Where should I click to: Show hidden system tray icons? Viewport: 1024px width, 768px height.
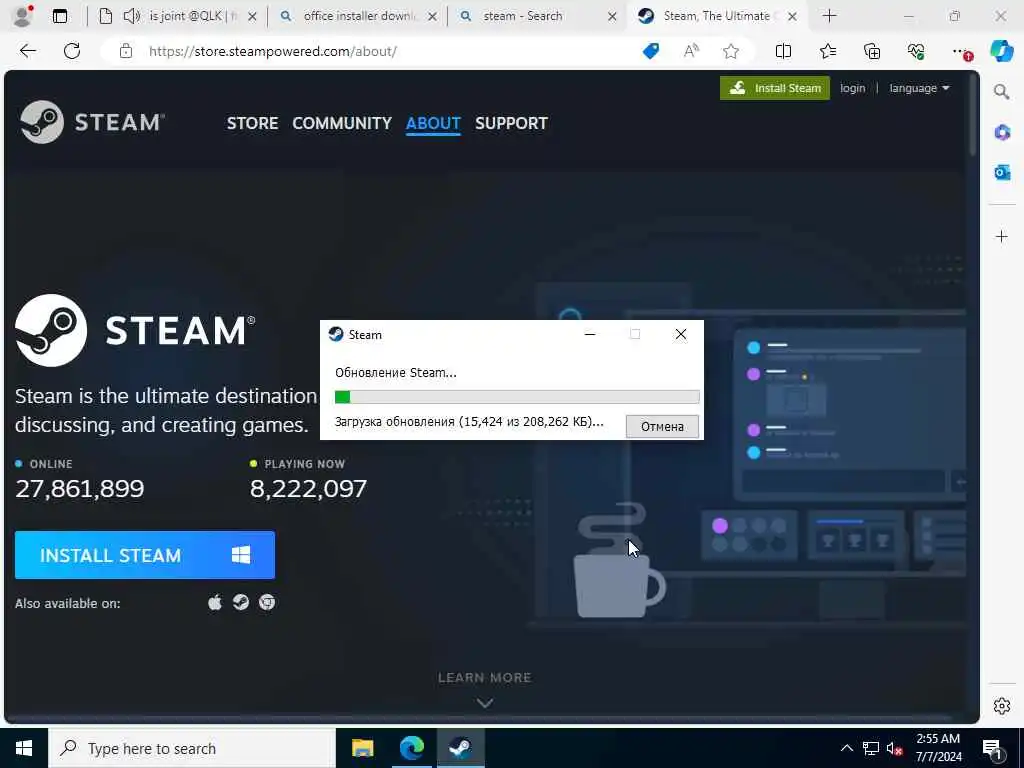pyautogui.click(x=846, y=748)
